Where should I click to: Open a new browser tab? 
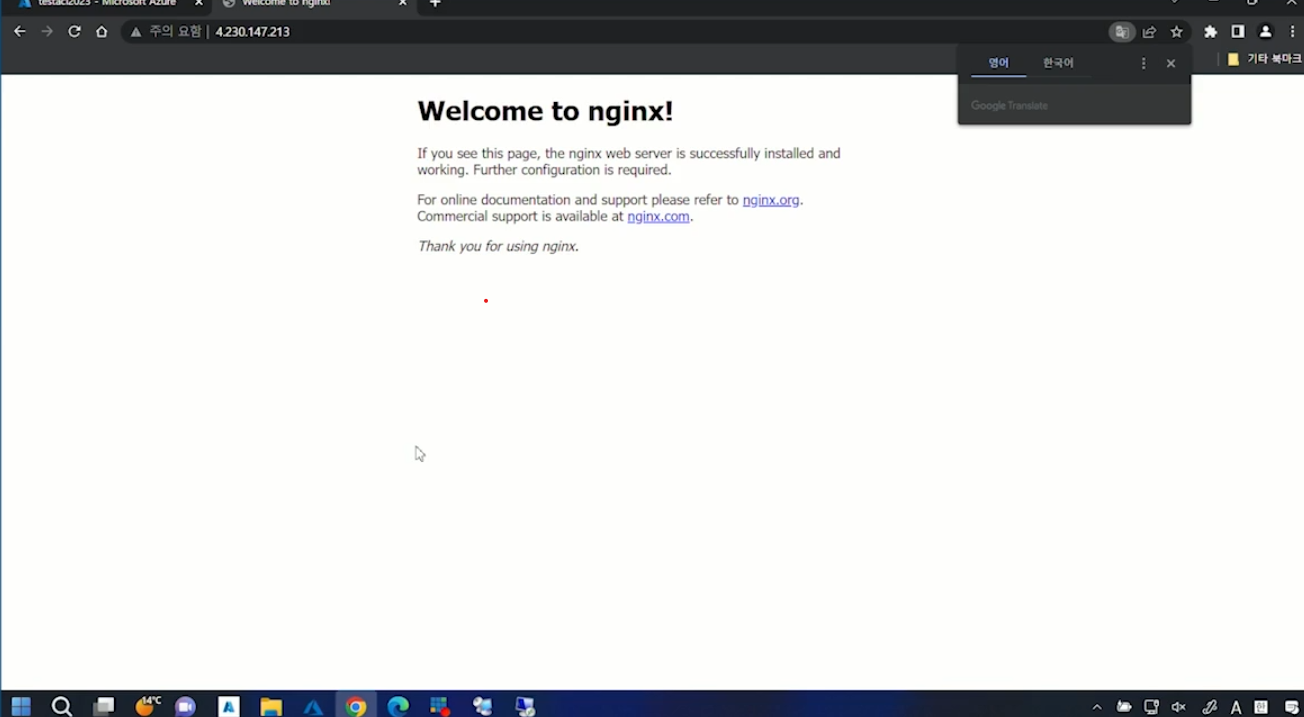click(435, 4)
